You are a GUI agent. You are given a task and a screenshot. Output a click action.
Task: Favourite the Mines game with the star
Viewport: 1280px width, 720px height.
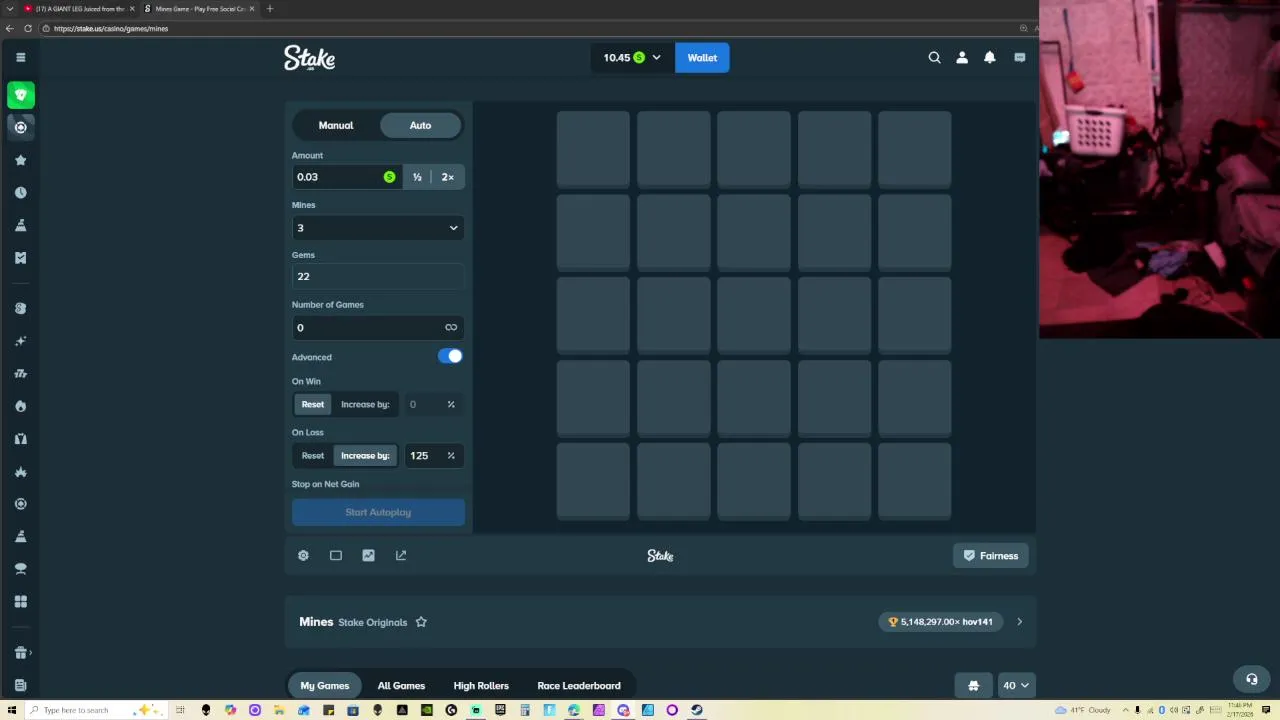pos(421,622)
